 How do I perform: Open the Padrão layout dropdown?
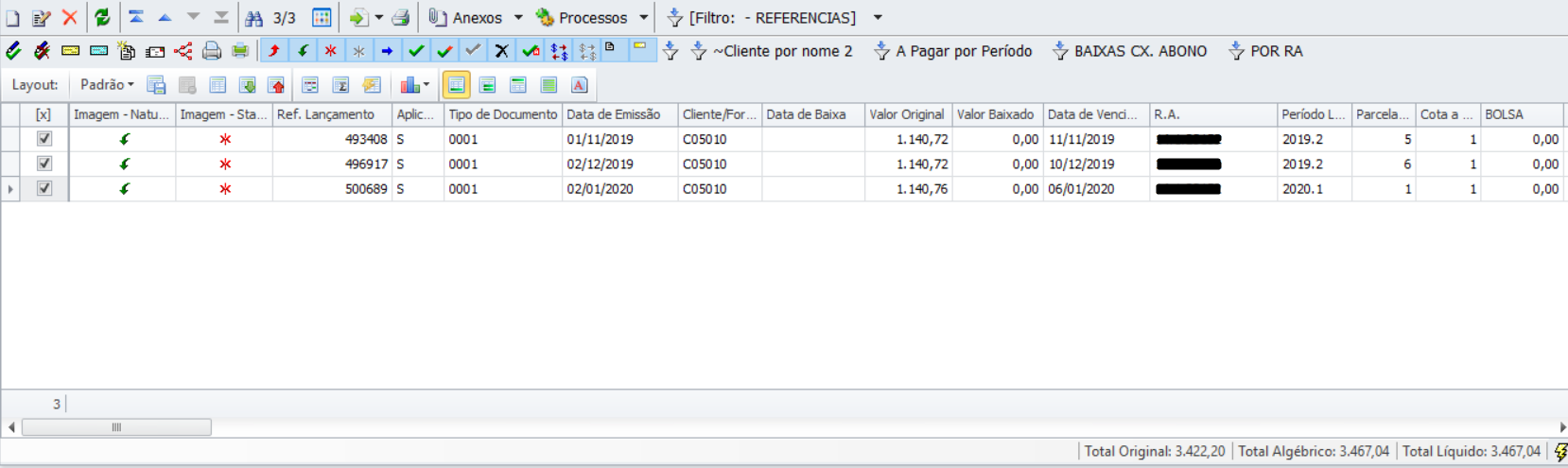click(106, 85)
